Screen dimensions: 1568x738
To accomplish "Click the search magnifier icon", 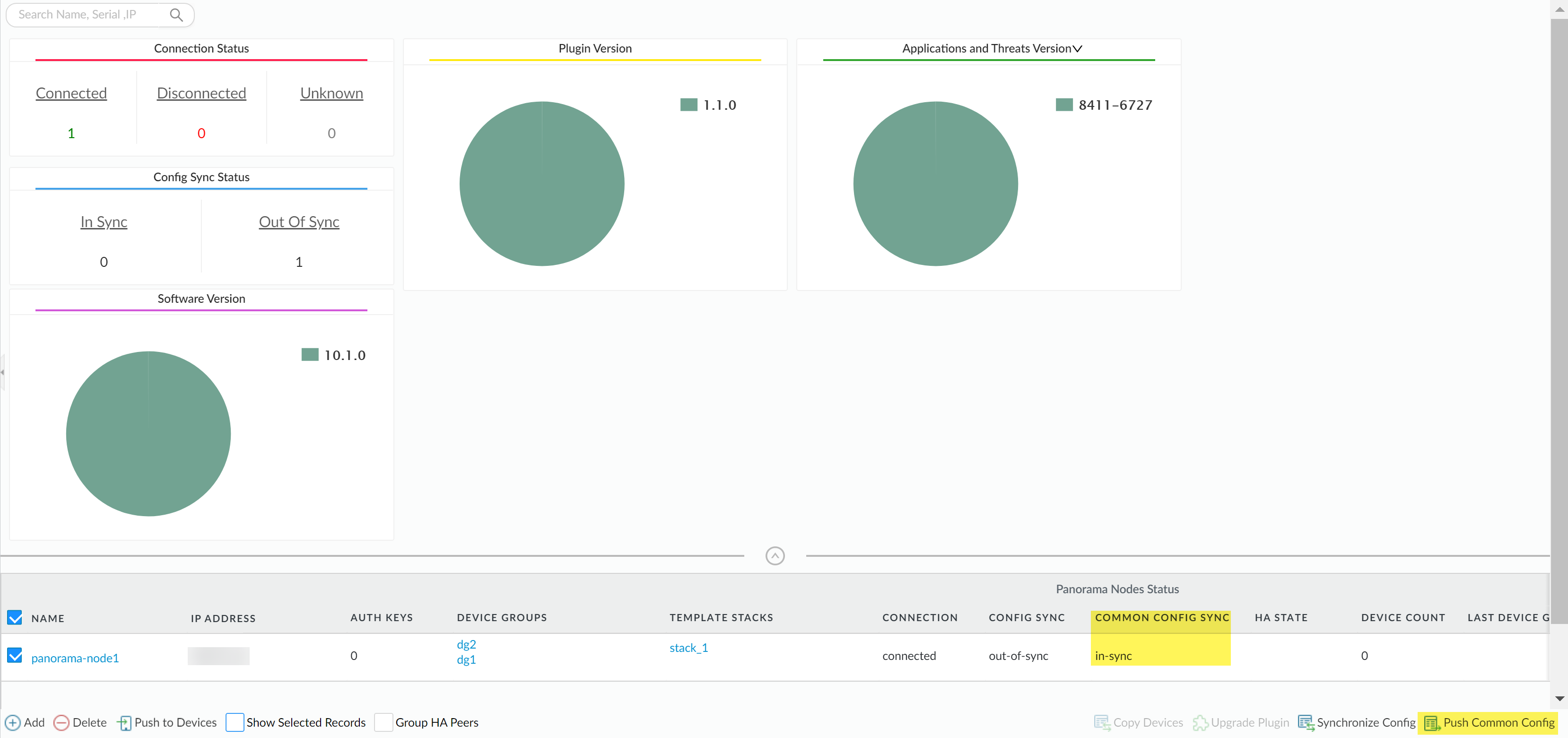I will click(176, 15).
